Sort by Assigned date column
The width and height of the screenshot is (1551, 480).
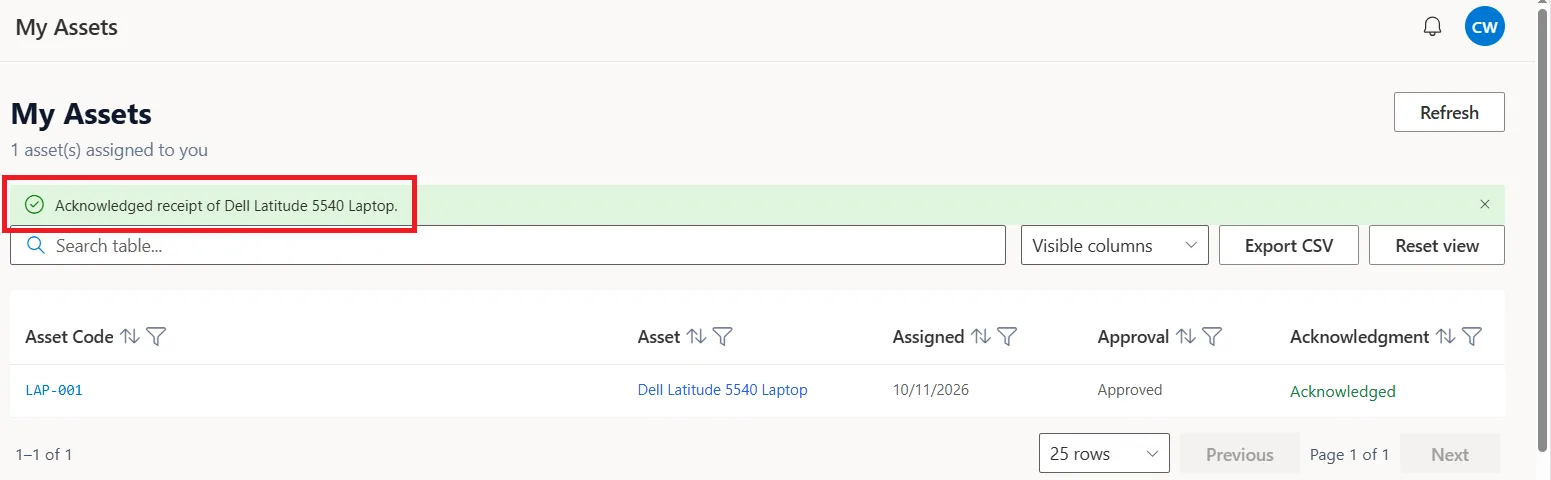point(981,337)
